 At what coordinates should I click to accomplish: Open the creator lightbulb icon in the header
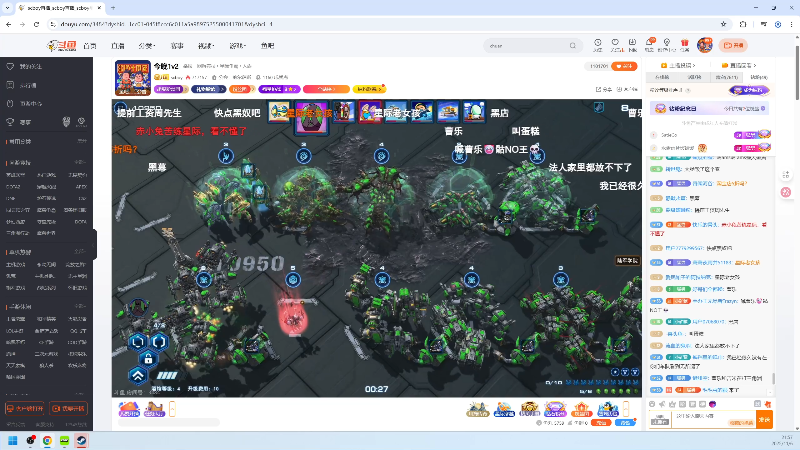pos(666,45)
